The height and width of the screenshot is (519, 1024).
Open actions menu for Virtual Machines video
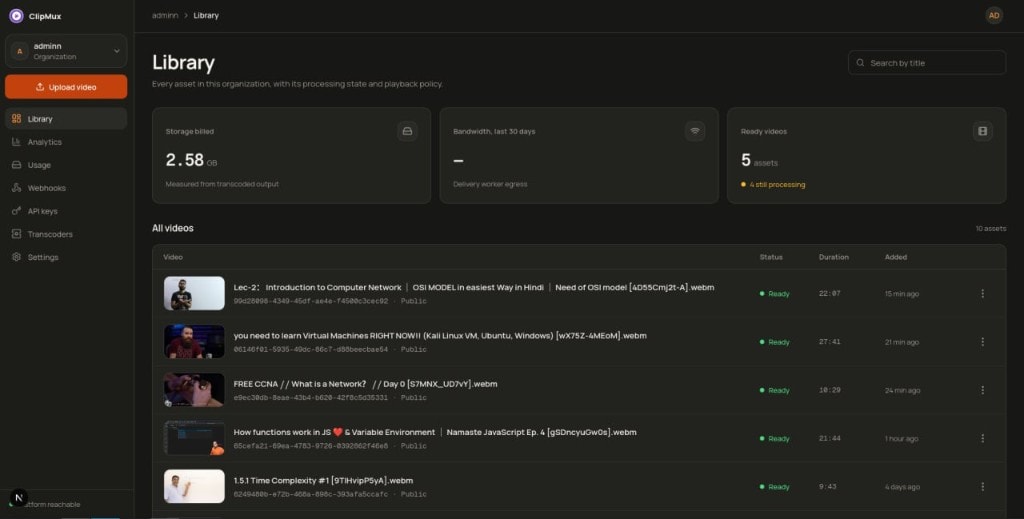tap(982, 341)
